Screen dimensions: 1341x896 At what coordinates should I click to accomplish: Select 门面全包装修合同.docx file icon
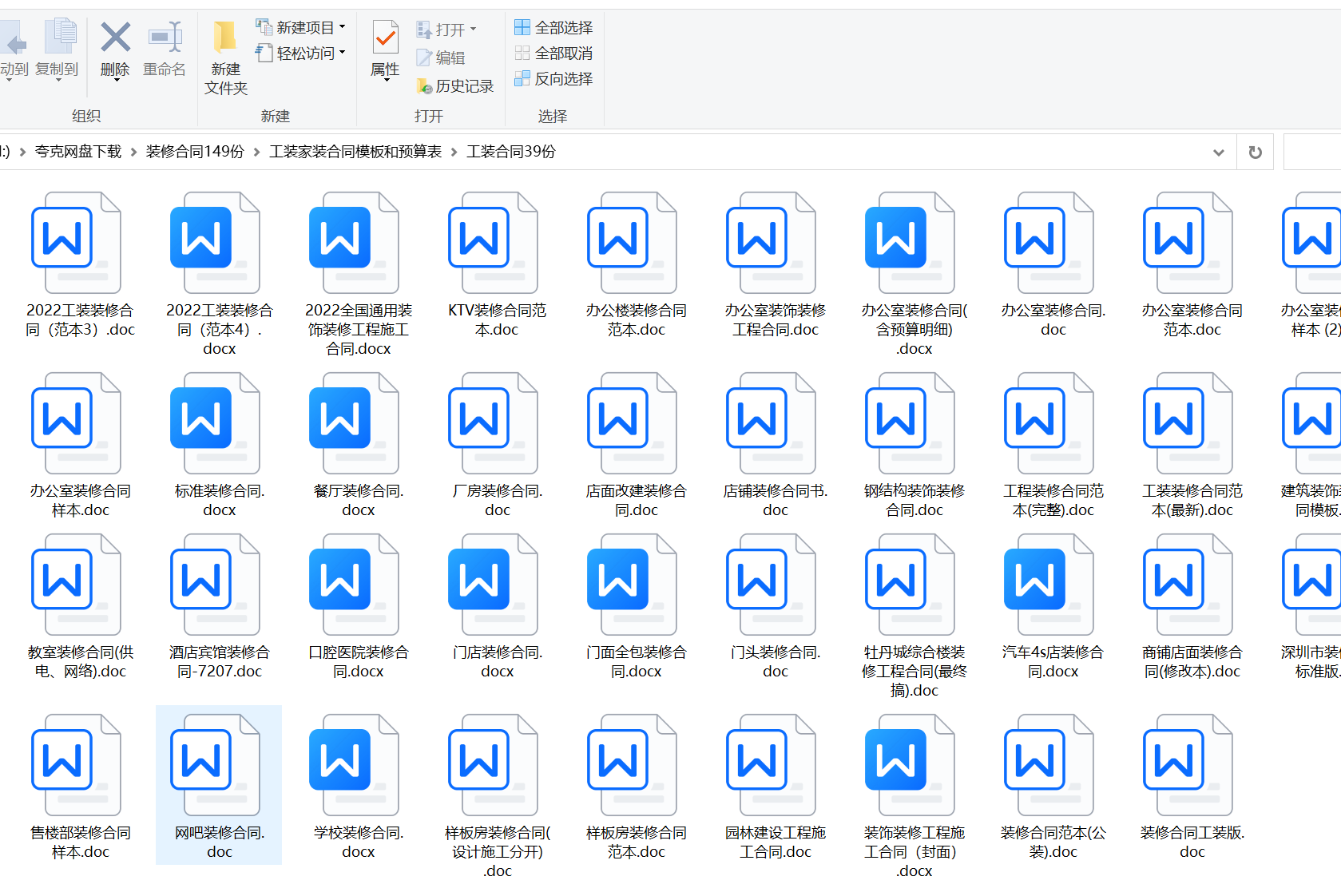point(632,585)
